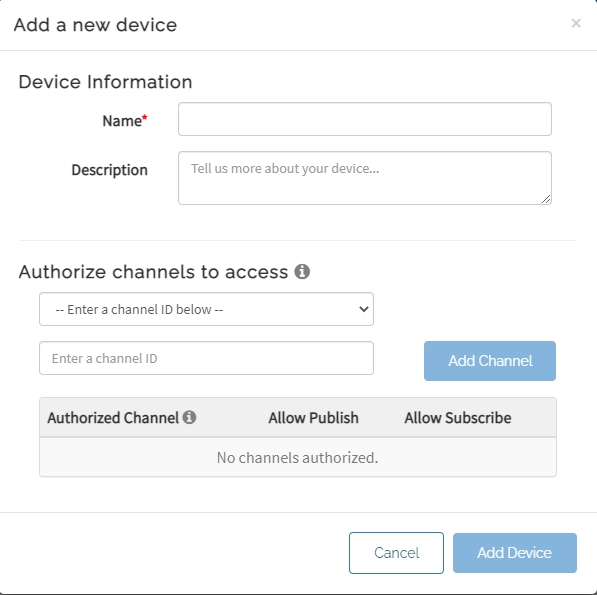Click the Authorized Channel column header

113,418
